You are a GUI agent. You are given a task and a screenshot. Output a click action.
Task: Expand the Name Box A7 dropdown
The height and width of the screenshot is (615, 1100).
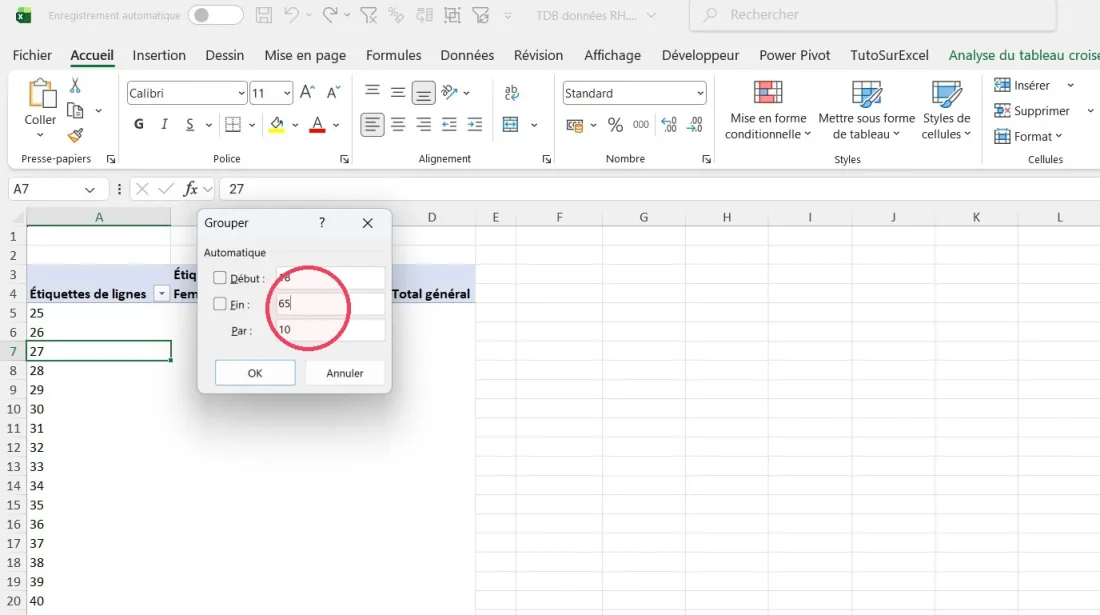[90, 189]
